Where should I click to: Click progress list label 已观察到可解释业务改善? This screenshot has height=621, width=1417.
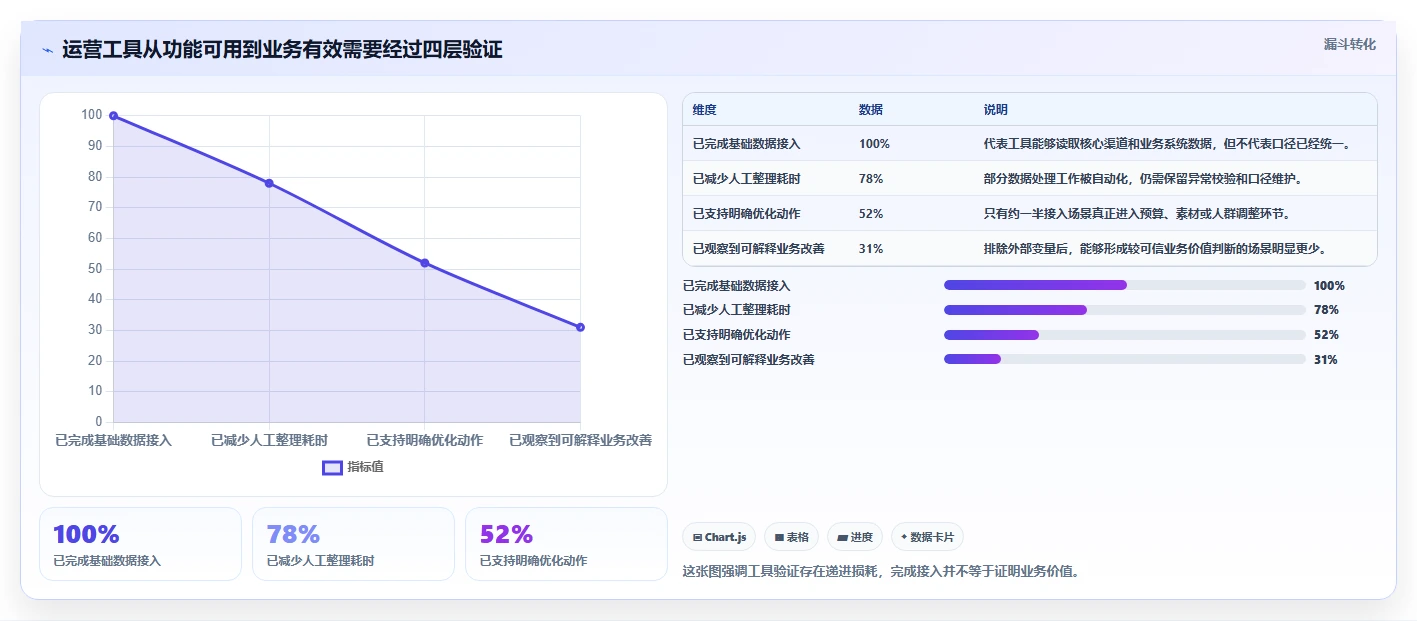pos(749,359)
